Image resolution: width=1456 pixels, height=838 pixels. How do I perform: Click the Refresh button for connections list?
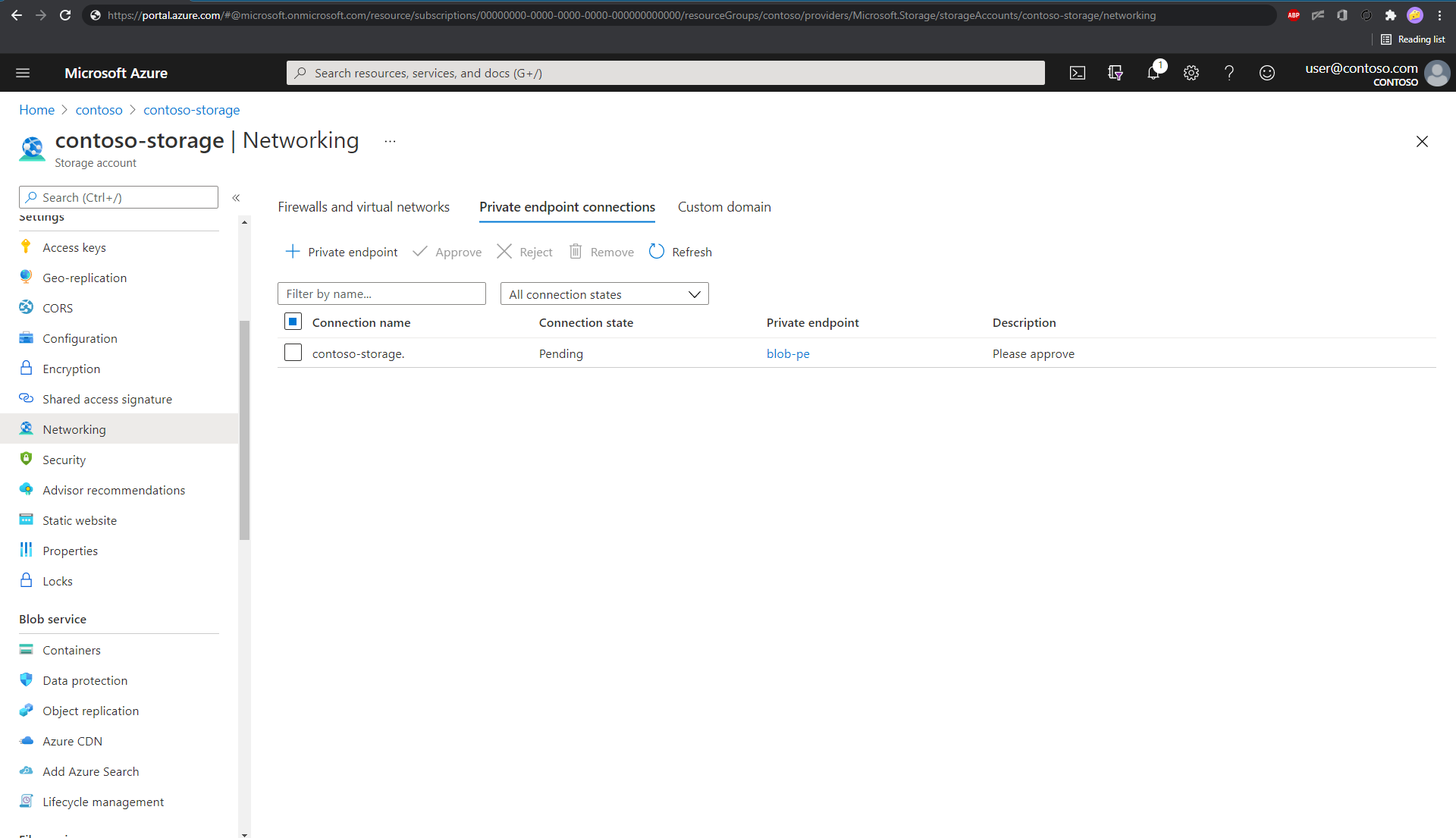coord(681,251)
